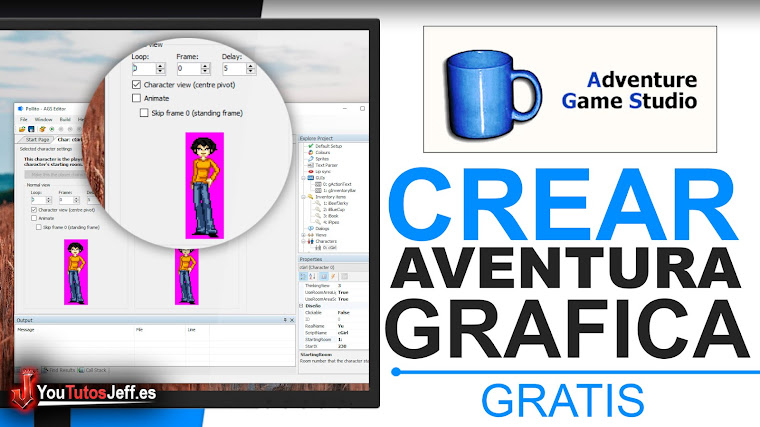Open gInventoryBar GUI item
This screenshot has height=427, width=760.
(x=340, y=190)
